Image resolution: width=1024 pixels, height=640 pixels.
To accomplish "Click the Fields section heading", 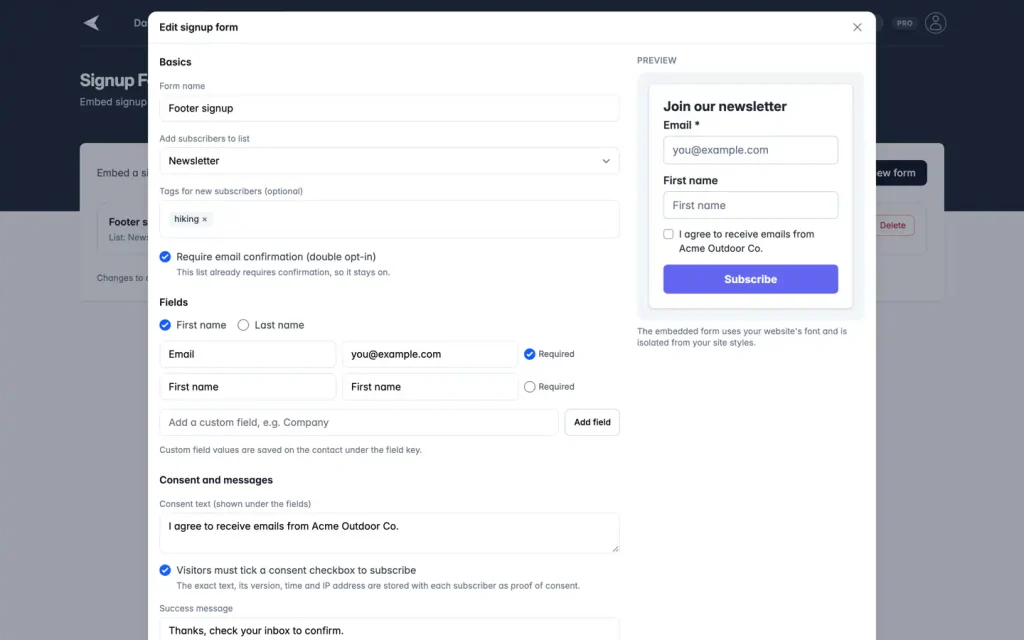I will point(174,302).
